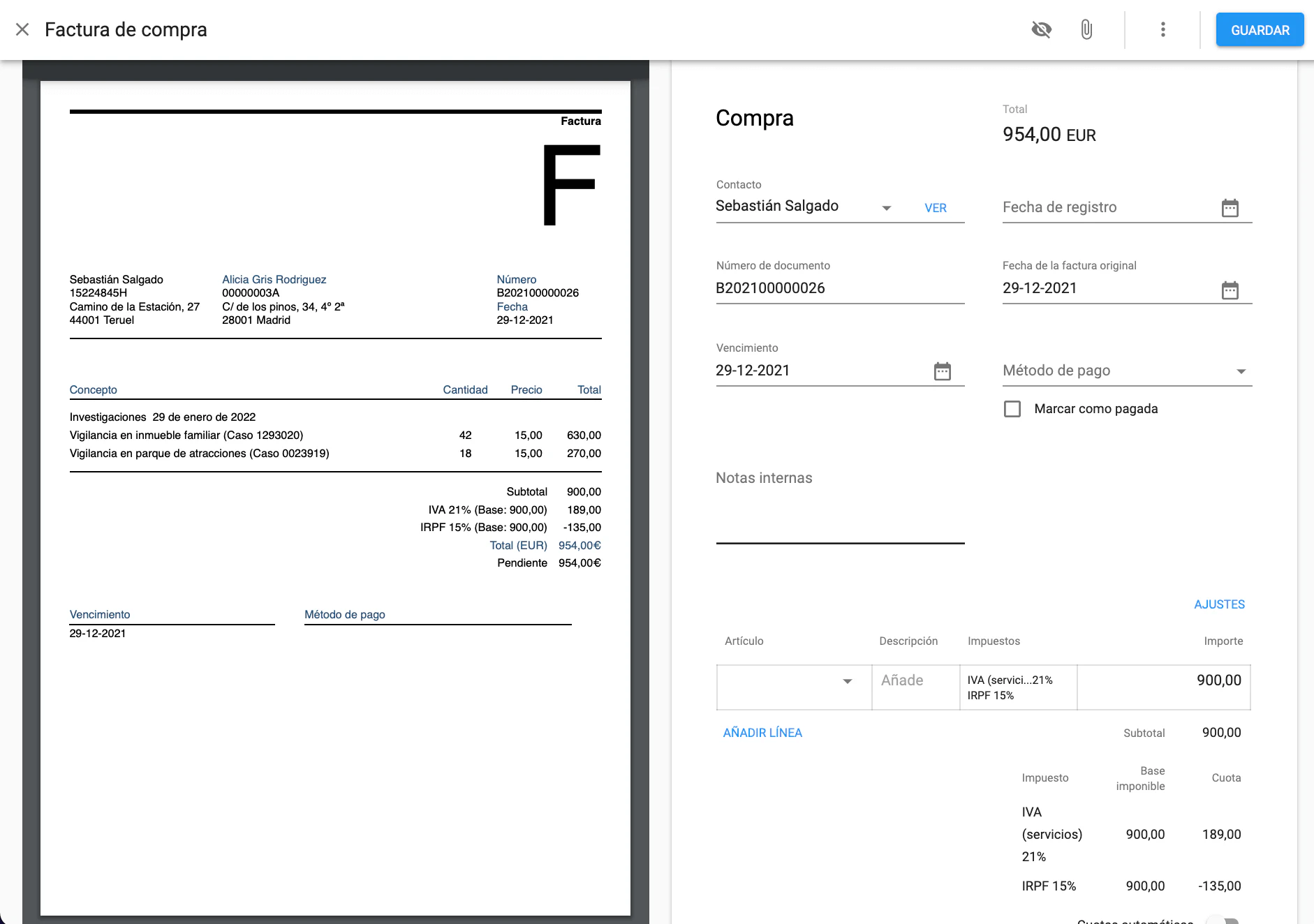This screenshot has height=924, width=1314.
Task: Close the Factura de compra form
Action: 22,29
